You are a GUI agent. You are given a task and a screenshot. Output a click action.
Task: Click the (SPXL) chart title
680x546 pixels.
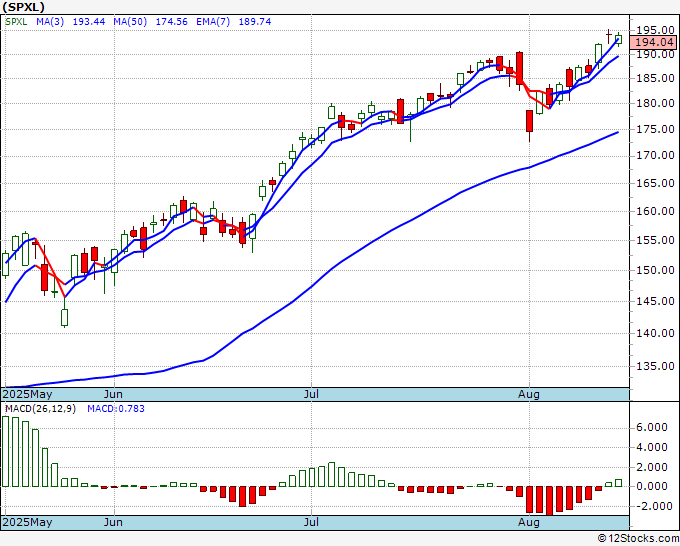click(23, 7)
